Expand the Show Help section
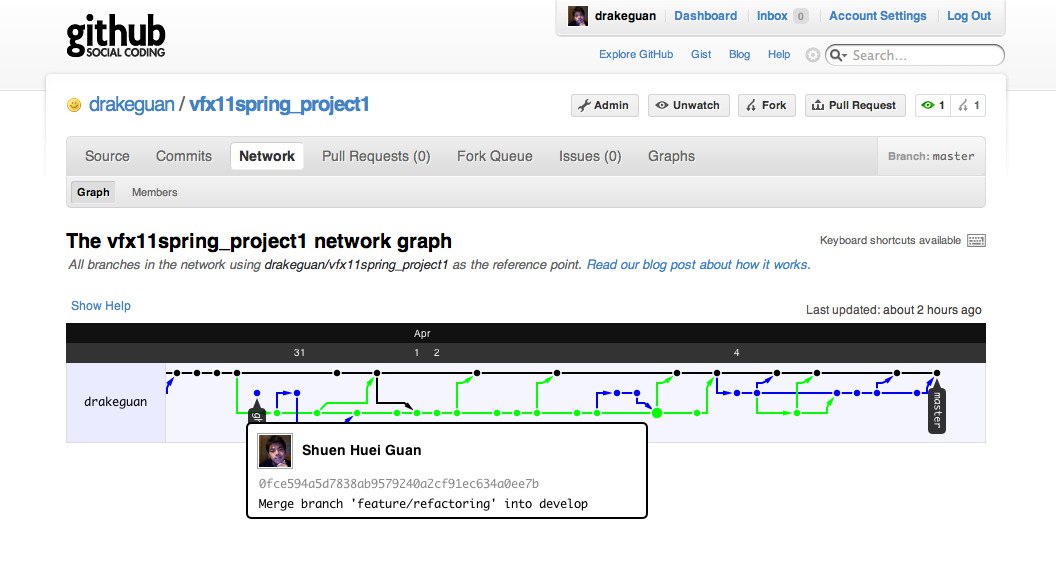 click(x=101, y=306)
